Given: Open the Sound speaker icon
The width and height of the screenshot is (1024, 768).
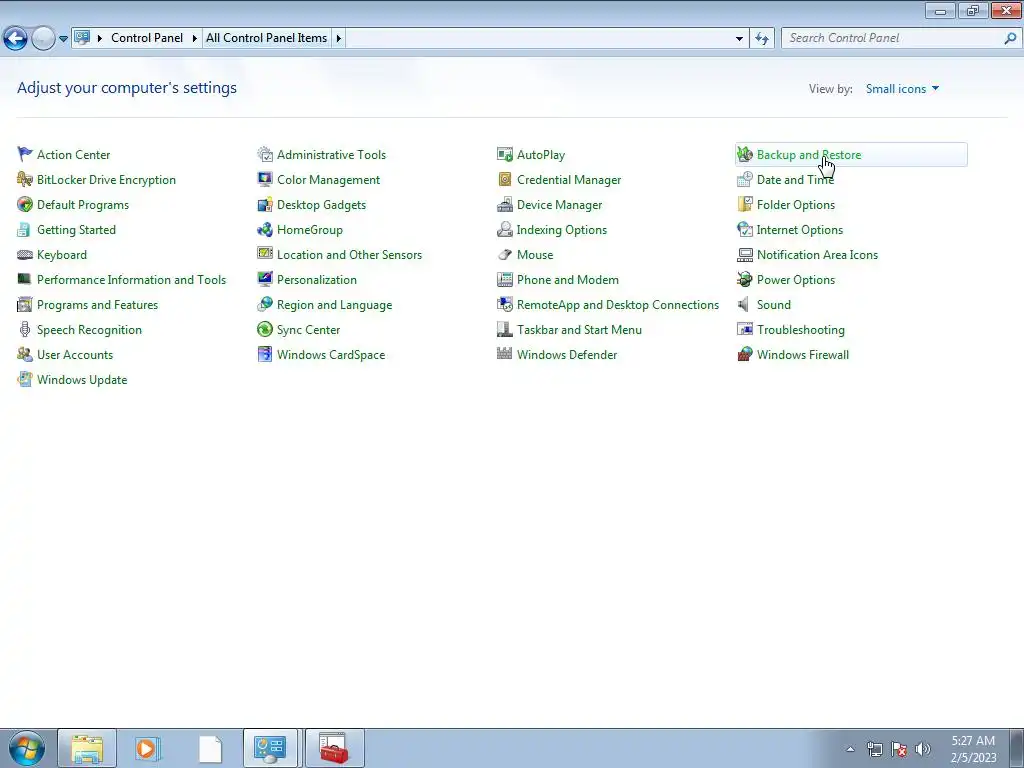Looking at the screenshot, I should [744, 305].
